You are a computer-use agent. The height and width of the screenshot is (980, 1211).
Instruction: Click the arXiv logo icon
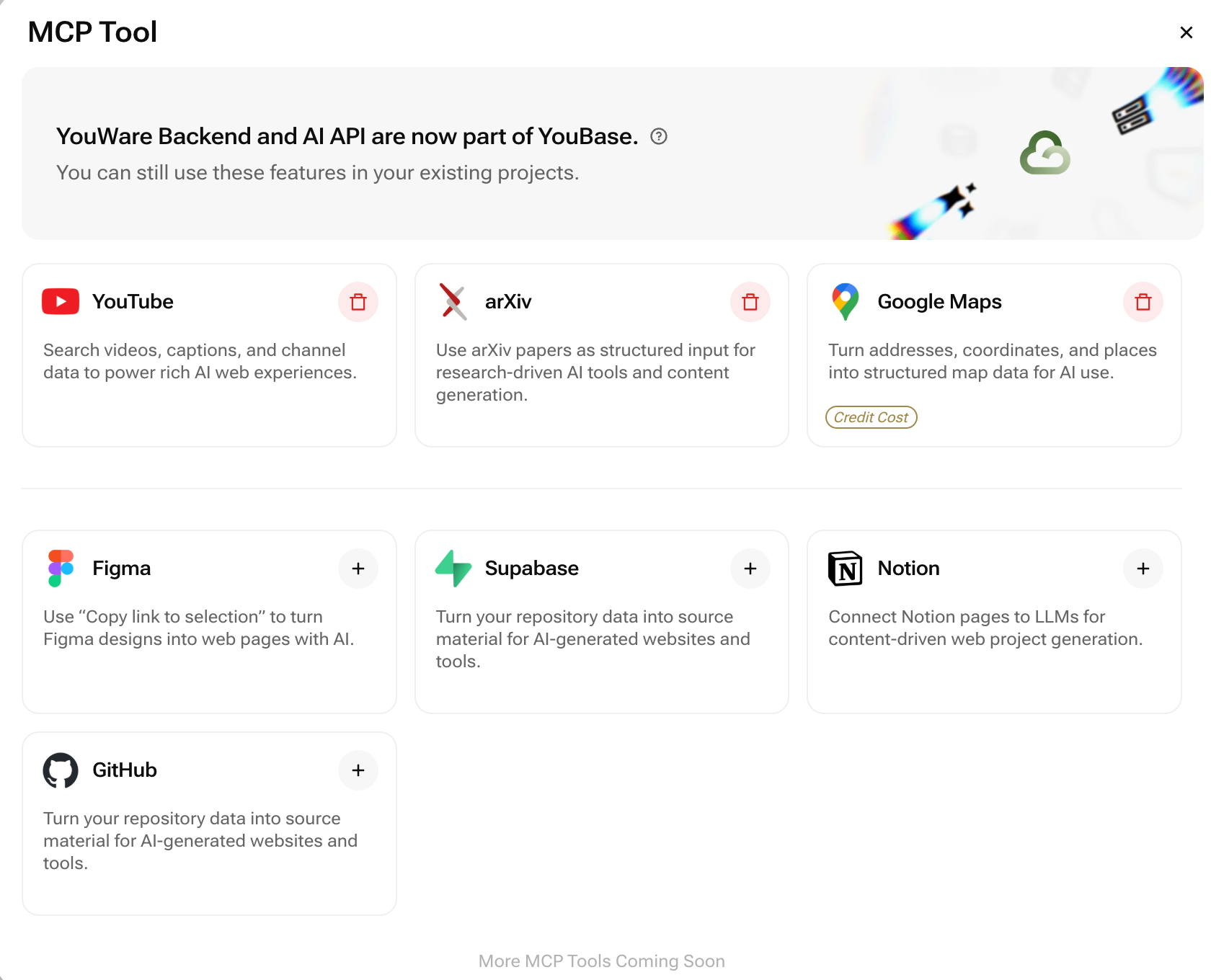(453, 302)
